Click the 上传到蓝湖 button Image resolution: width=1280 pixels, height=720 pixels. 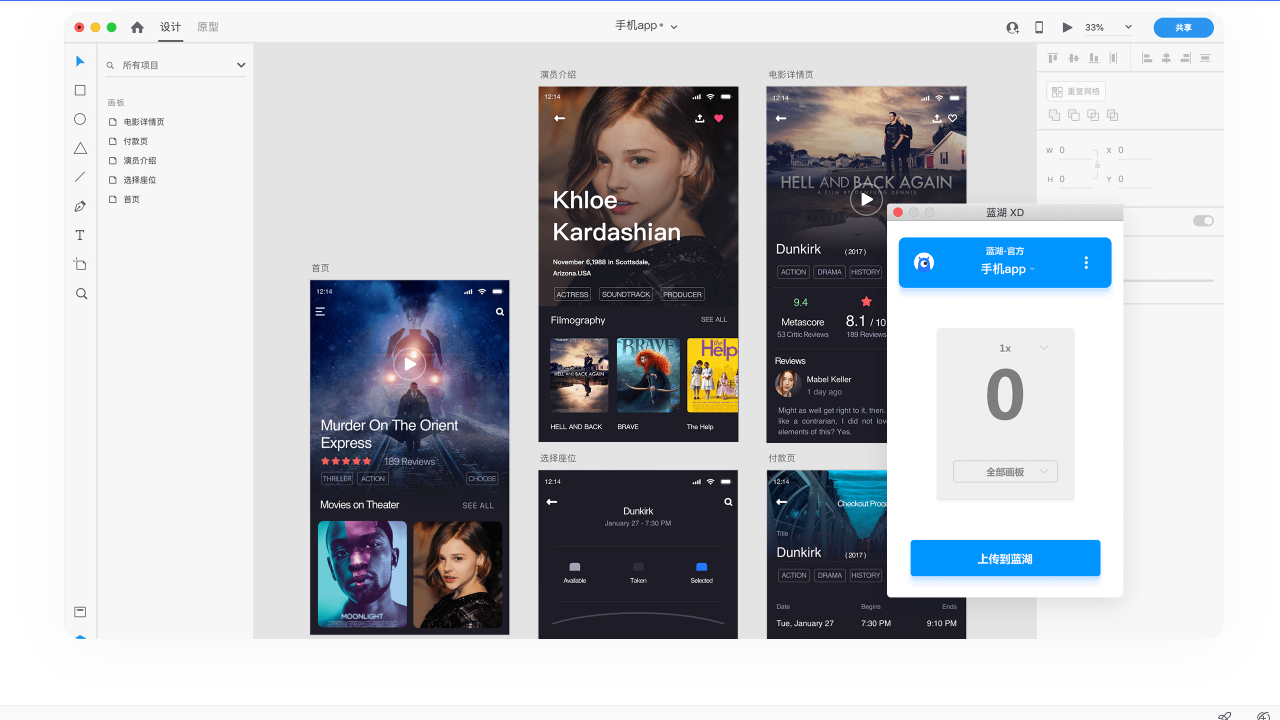1005,558
